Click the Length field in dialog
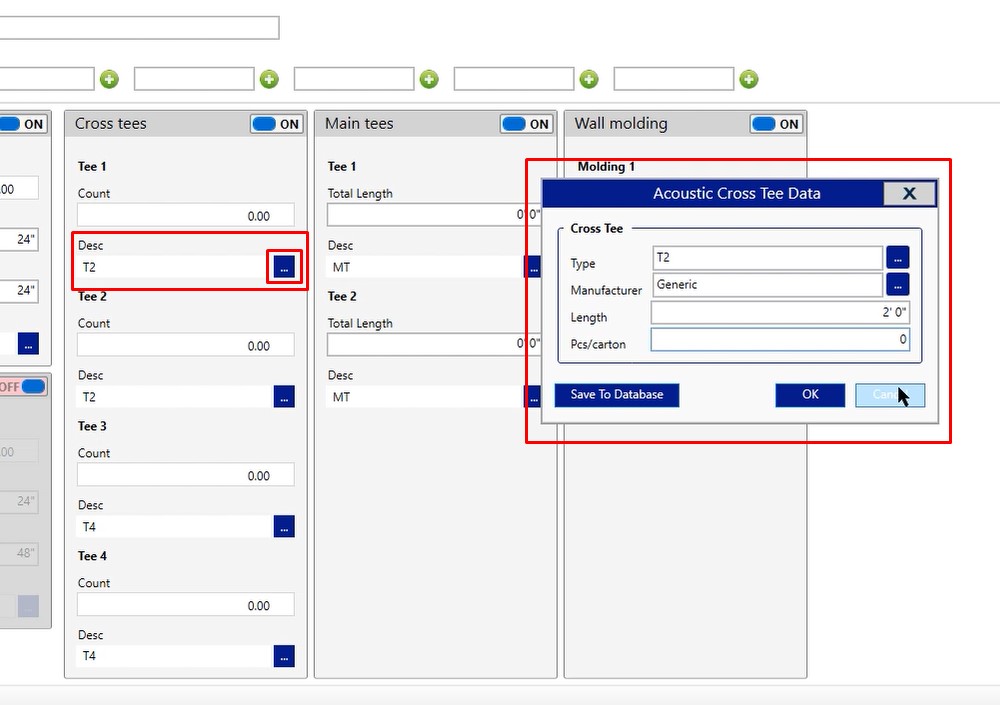The height and width of the screenshot is (705, 1000). pyautogui.click(x=780, y=314)
